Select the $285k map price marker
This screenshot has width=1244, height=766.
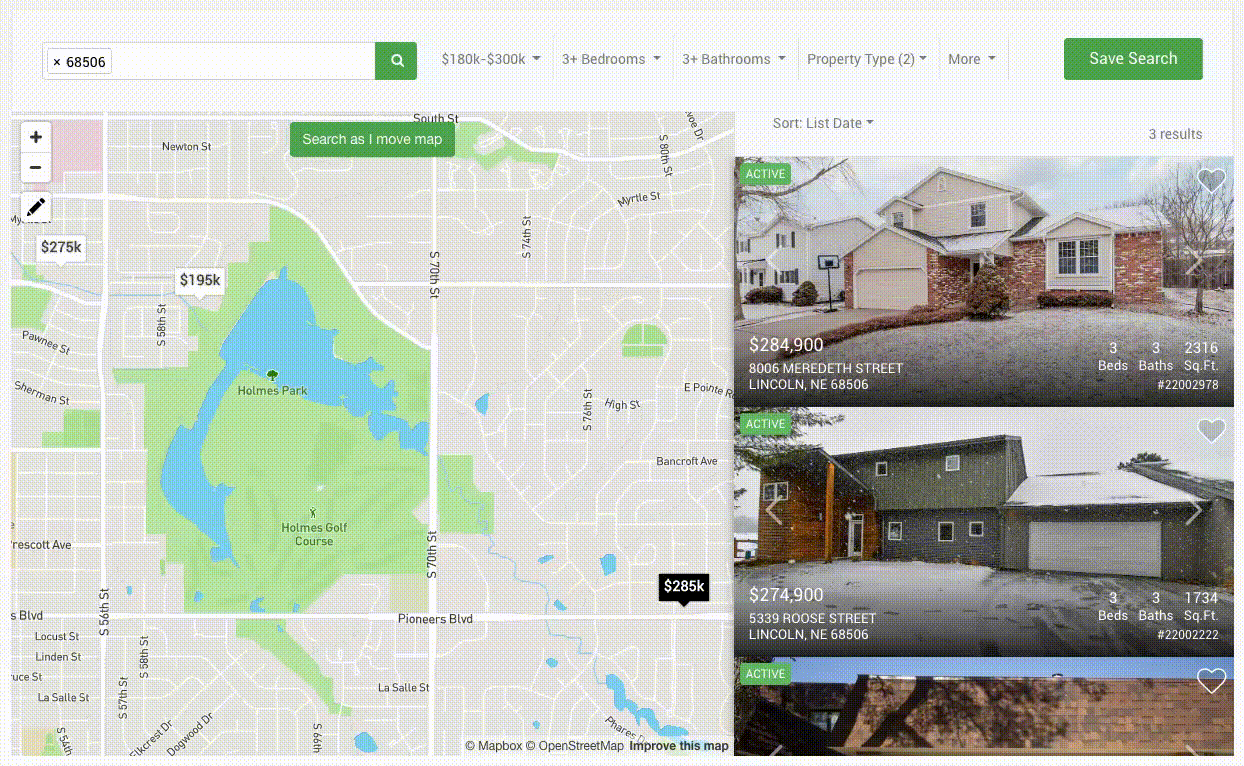(683, 586)
